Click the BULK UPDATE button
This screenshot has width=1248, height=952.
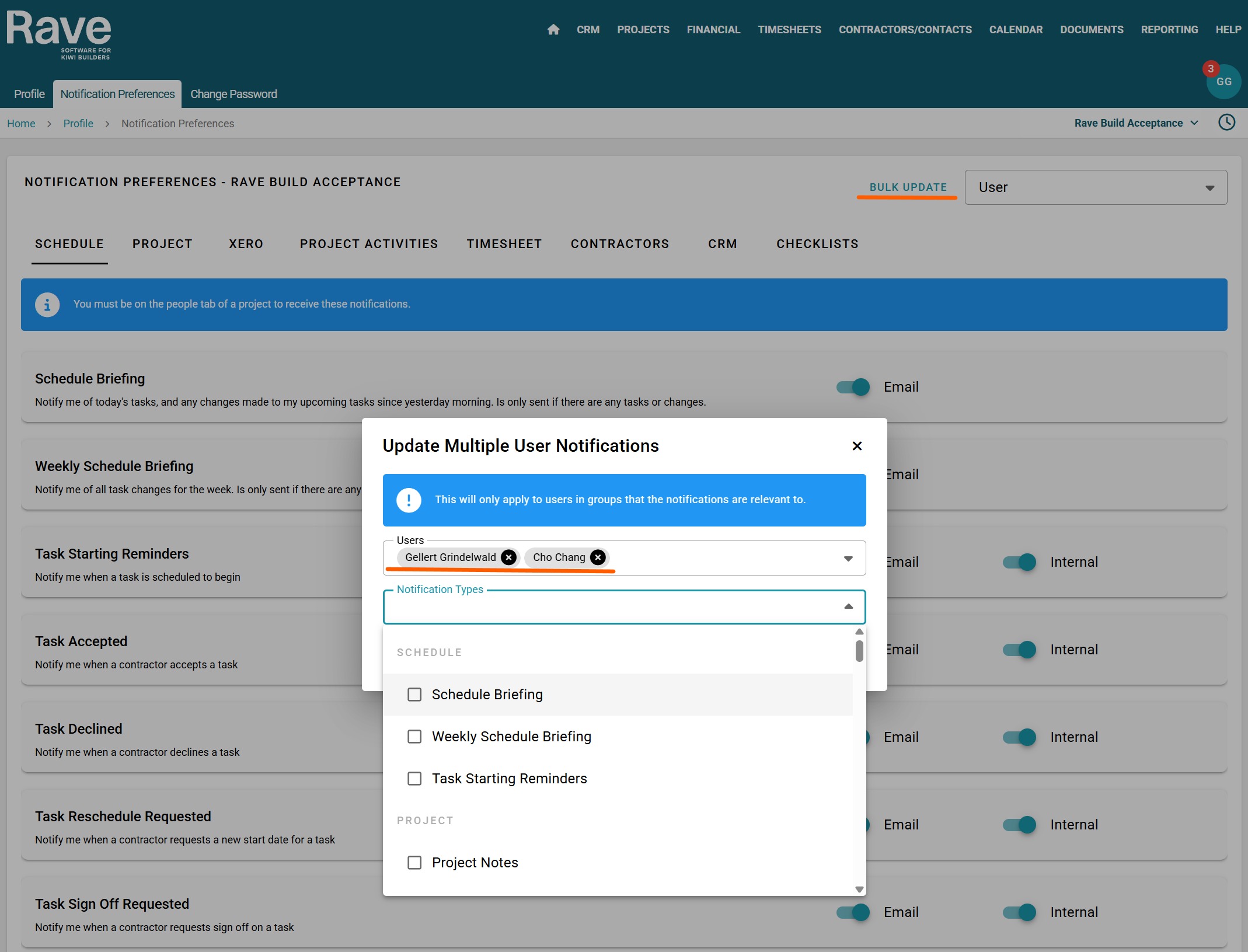908,187
